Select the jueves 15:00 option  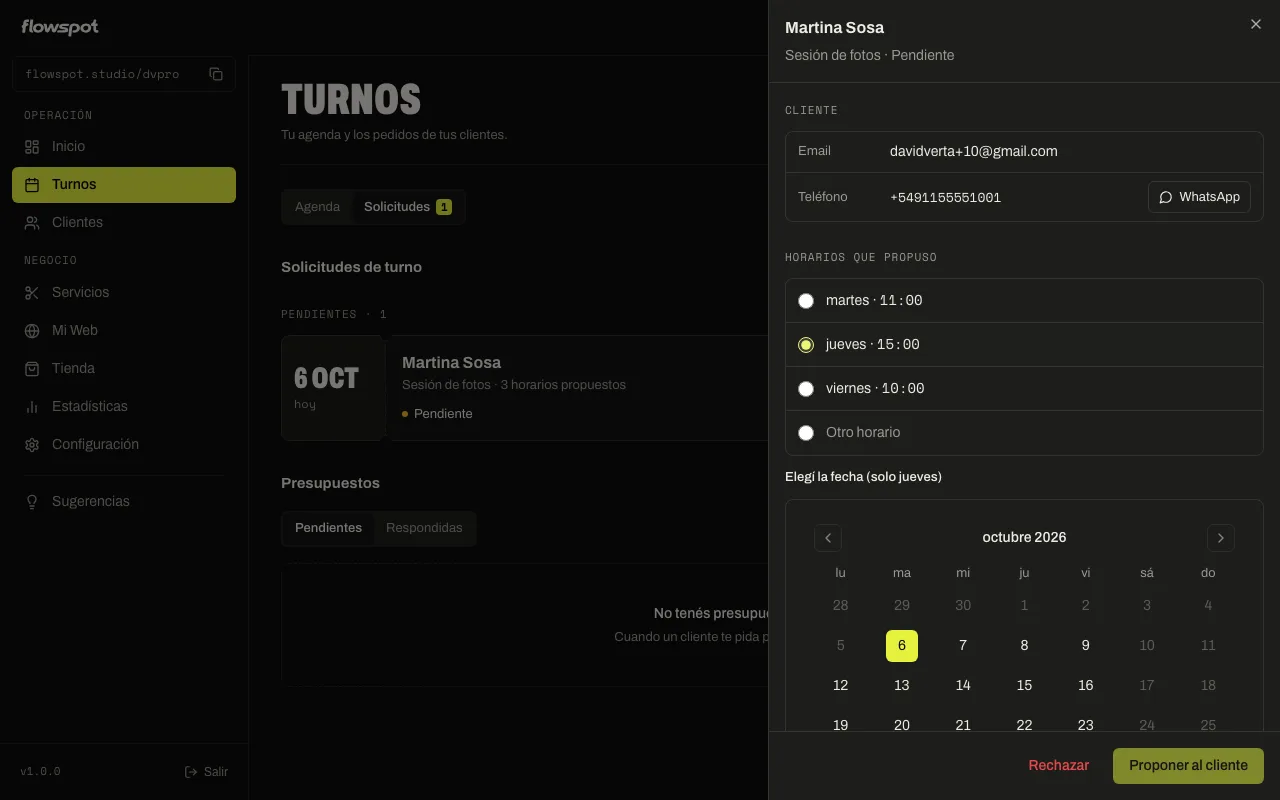1024,344
